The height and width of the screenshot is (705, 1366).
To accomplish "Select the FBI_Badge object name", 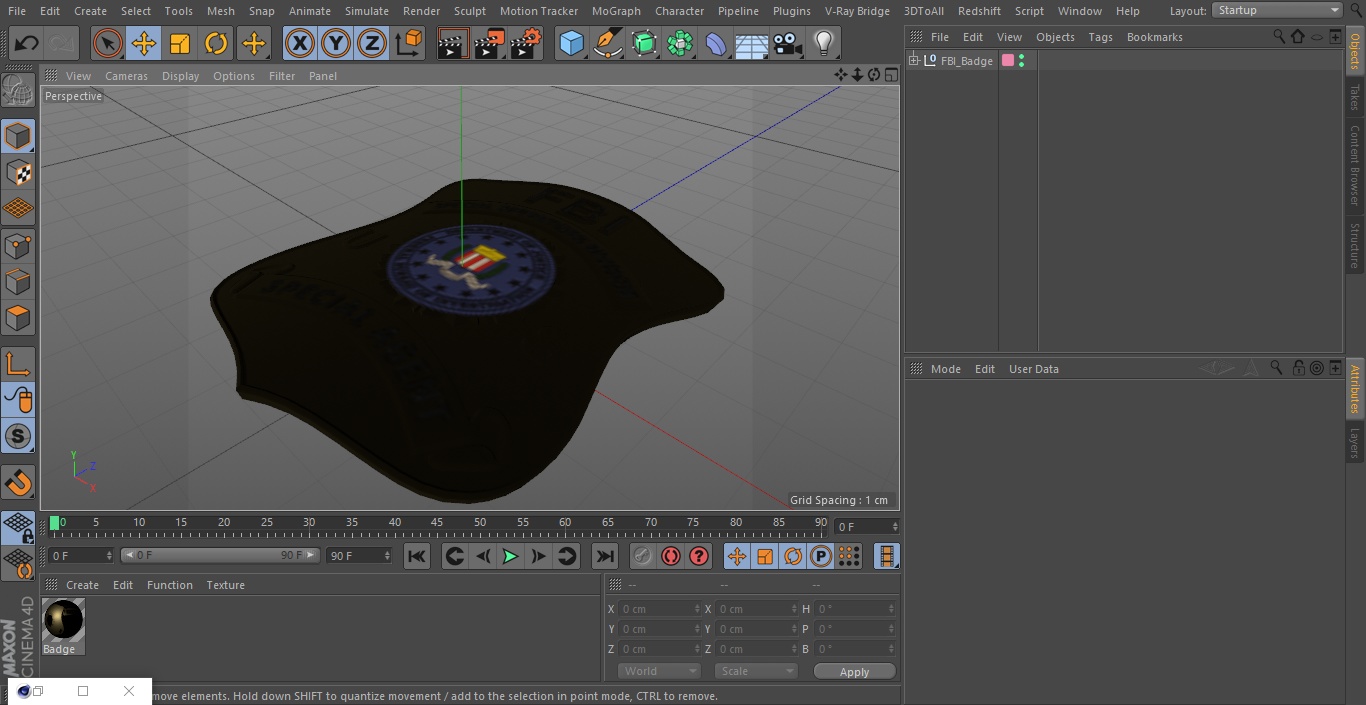I will 967,61.
